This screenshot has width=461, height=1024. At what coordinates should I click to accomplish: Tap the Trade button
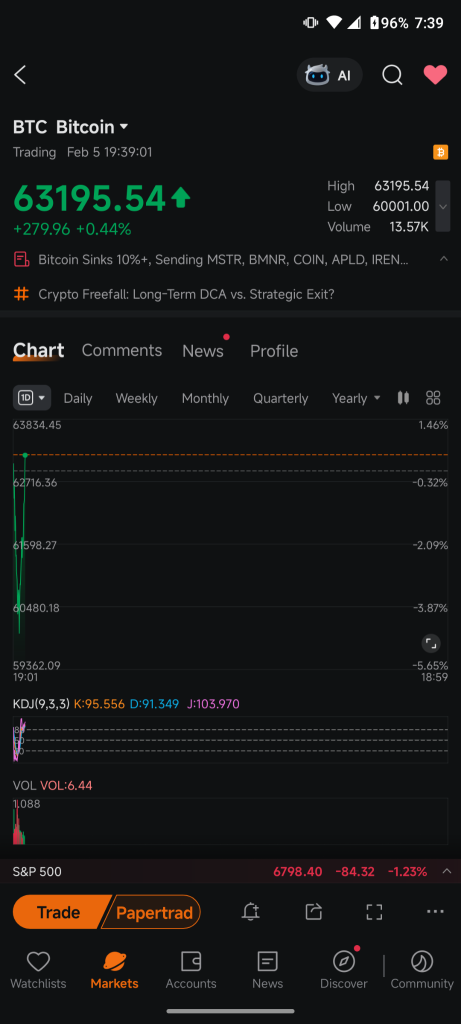59,912
